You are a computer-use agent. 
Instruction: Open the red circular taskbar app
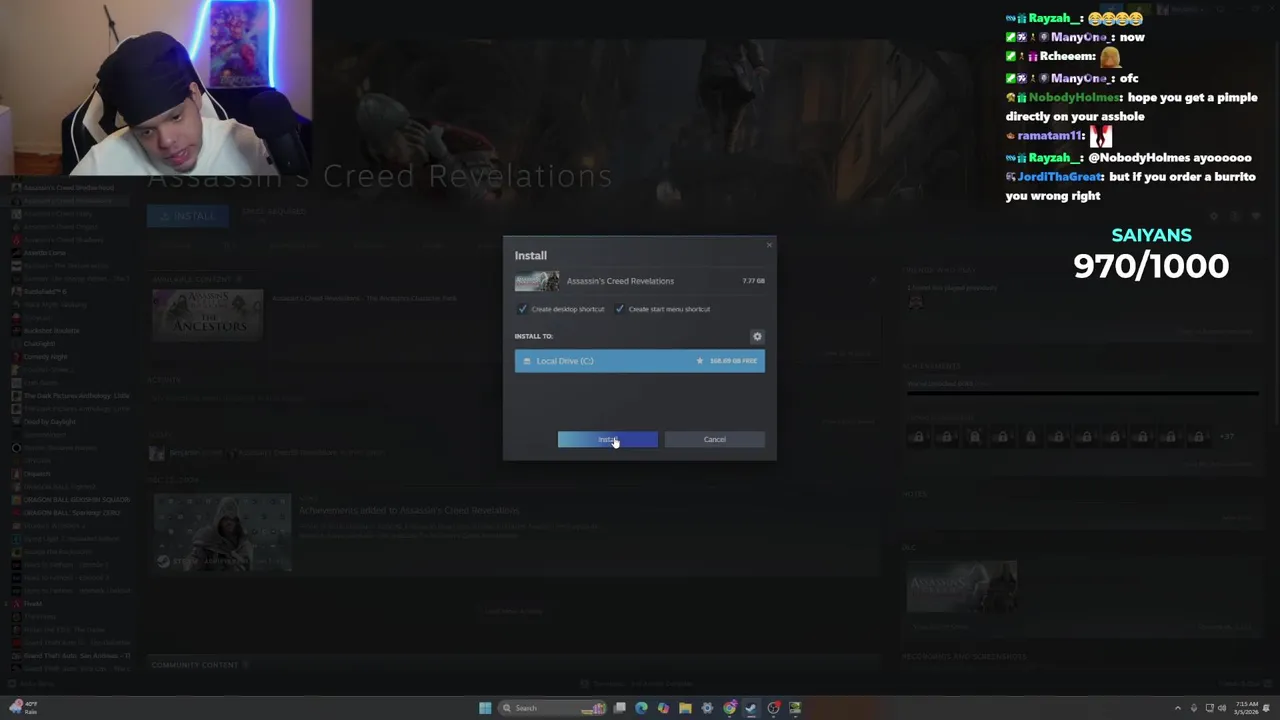click(773, 708)
